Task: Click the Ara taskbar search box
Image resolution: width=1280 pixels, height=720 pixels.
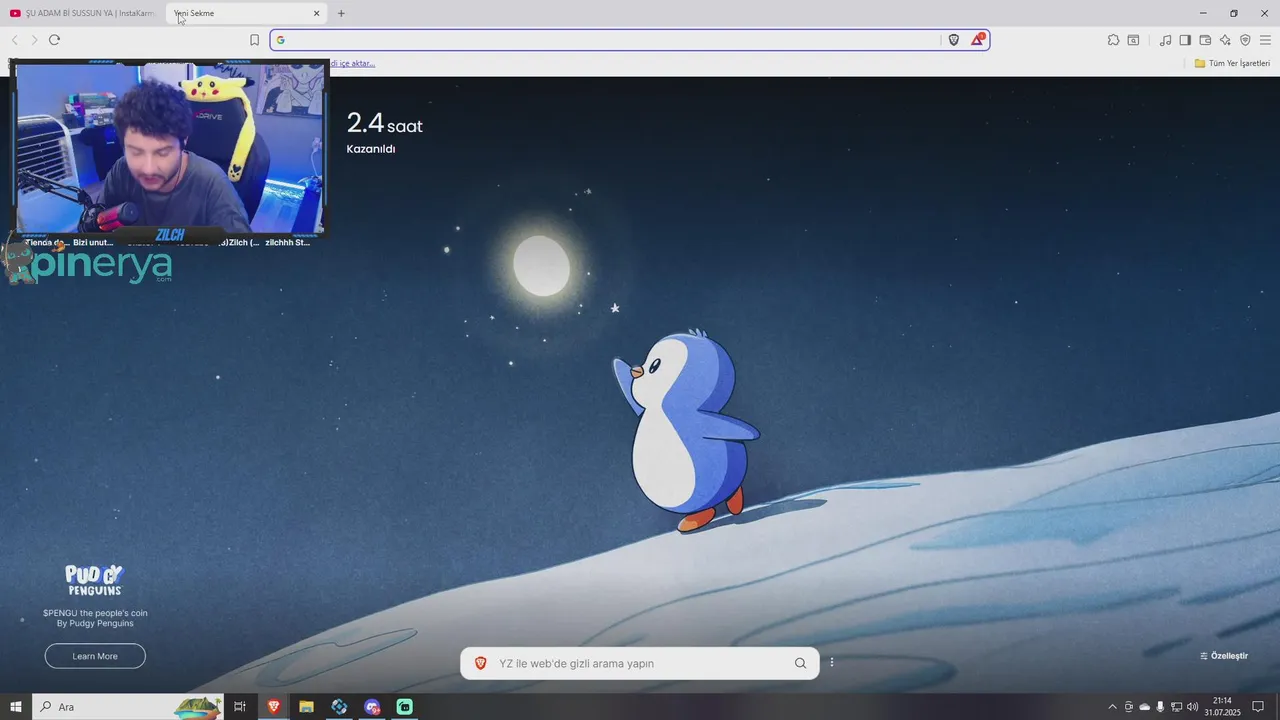Action: (x=128, y=707)
